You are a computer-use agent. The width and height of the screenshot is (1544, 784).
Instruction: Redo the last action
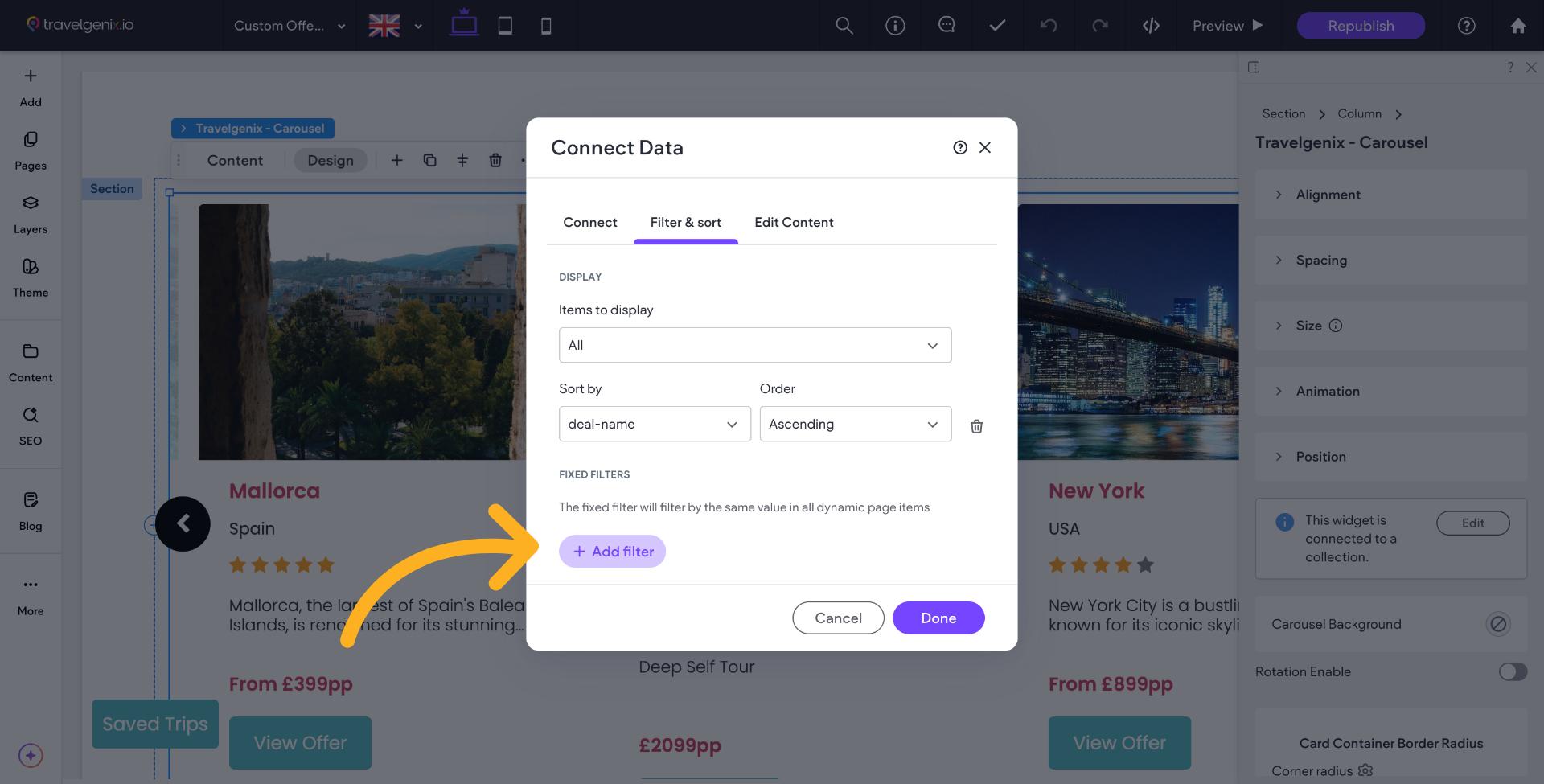1100,26
